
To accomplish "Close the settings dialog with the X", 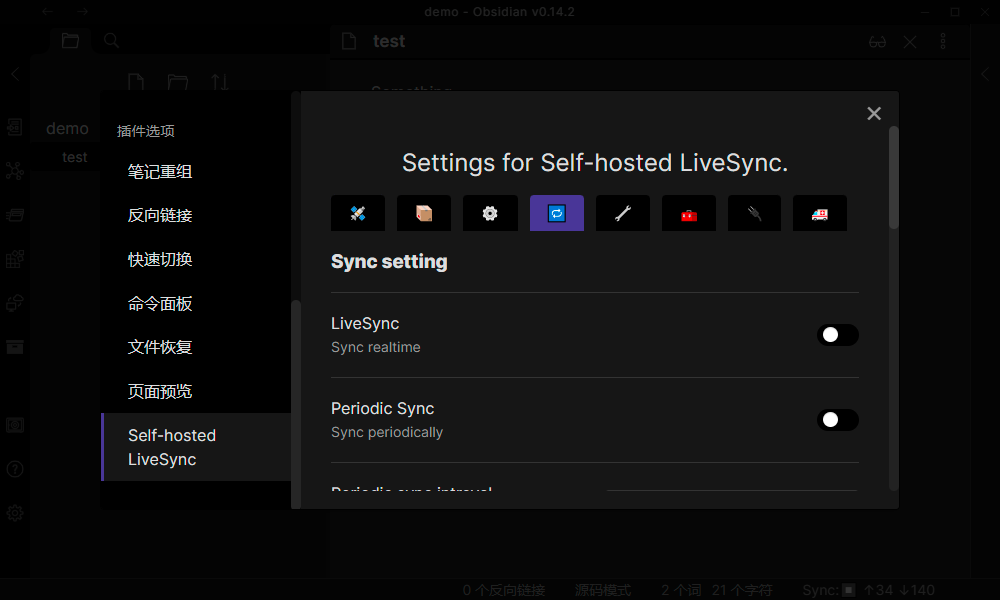I will [874, 113].
